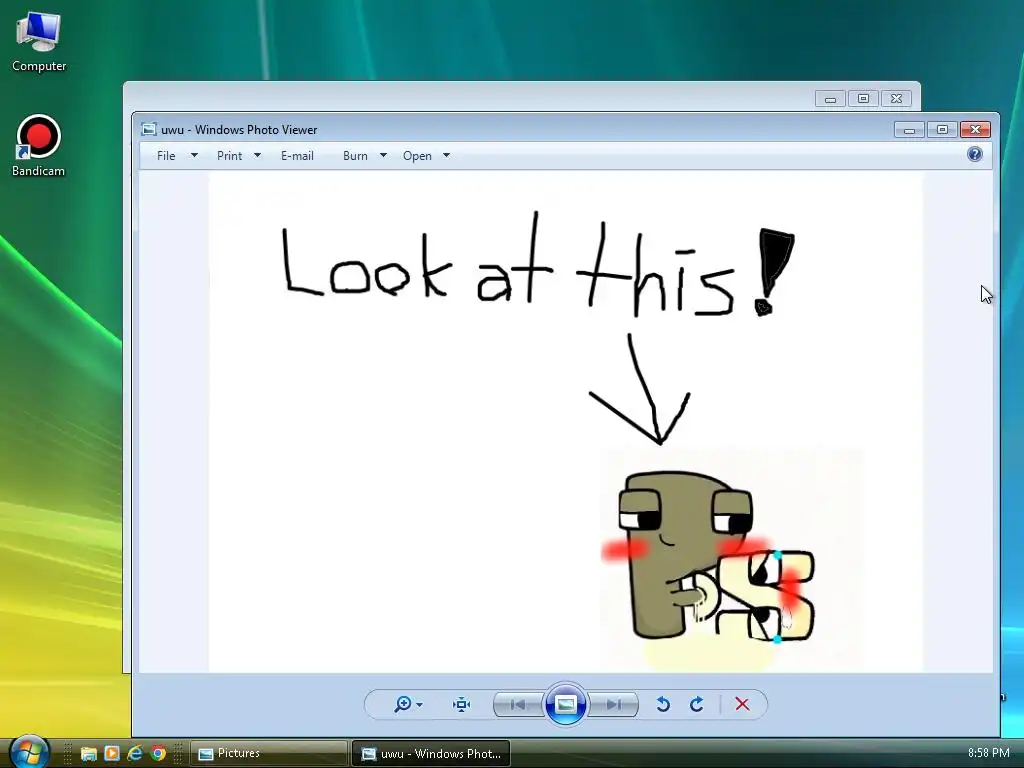Expand the Burn dropdown arrow
Screen dimensions: 1024x768
383,155
